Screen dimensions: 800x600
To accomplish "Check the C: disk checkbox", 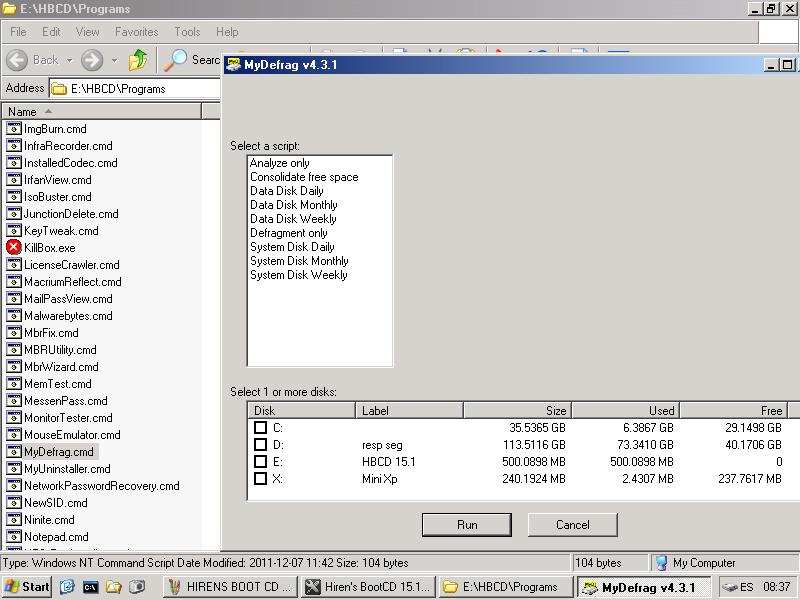I will coord(260,428).
